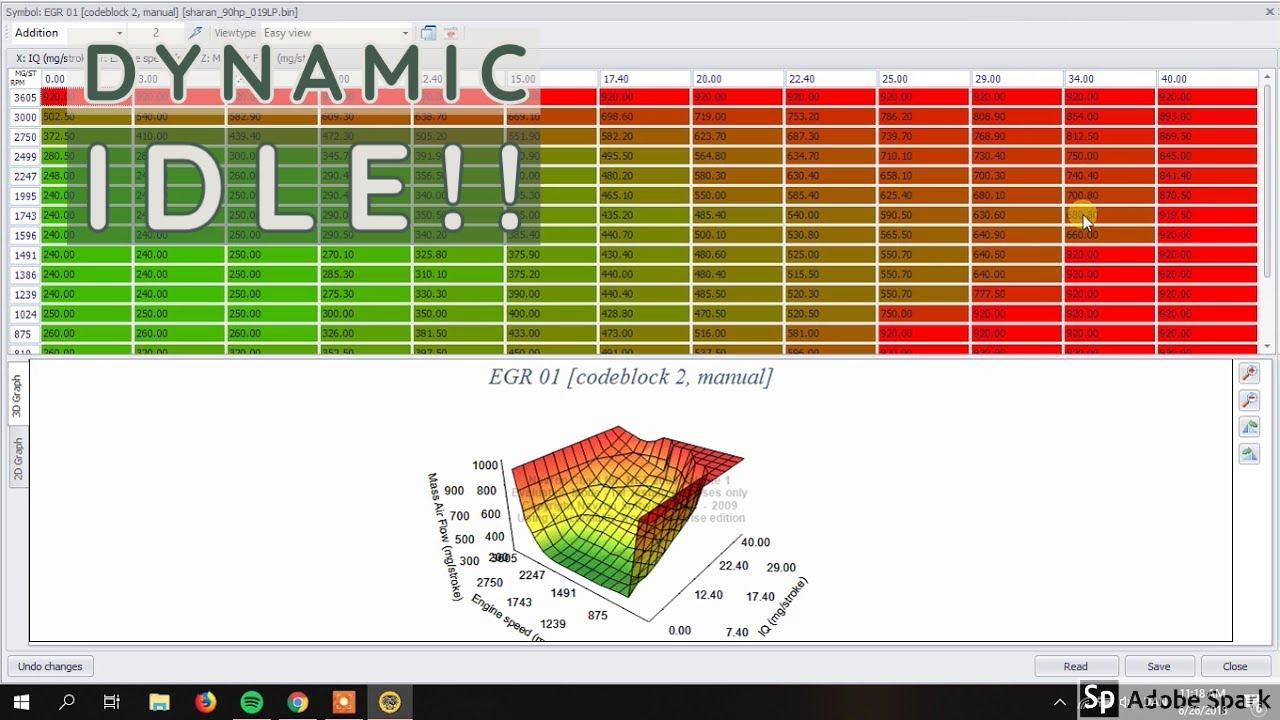Select the cell with value 687.30

(831, 137)
